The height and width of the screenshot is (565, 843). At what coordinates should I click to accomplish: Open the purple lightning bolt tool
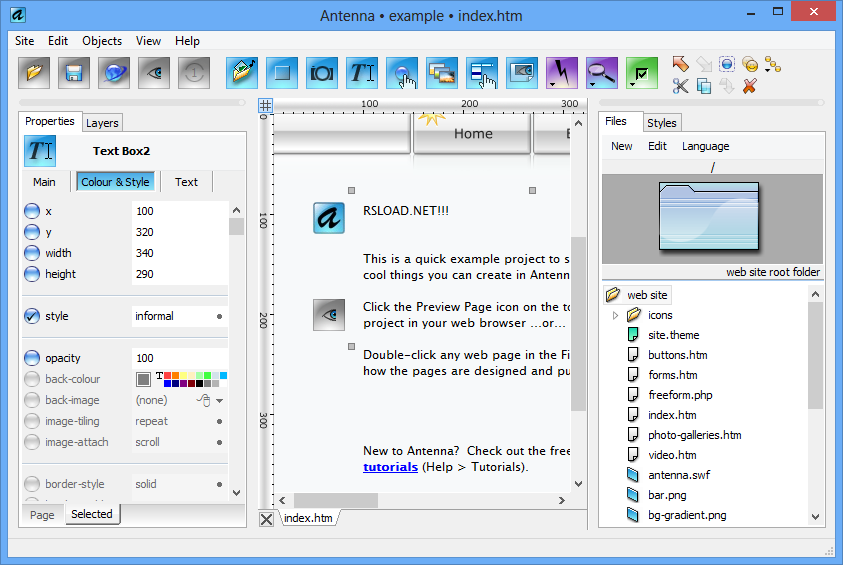(562, 73)
